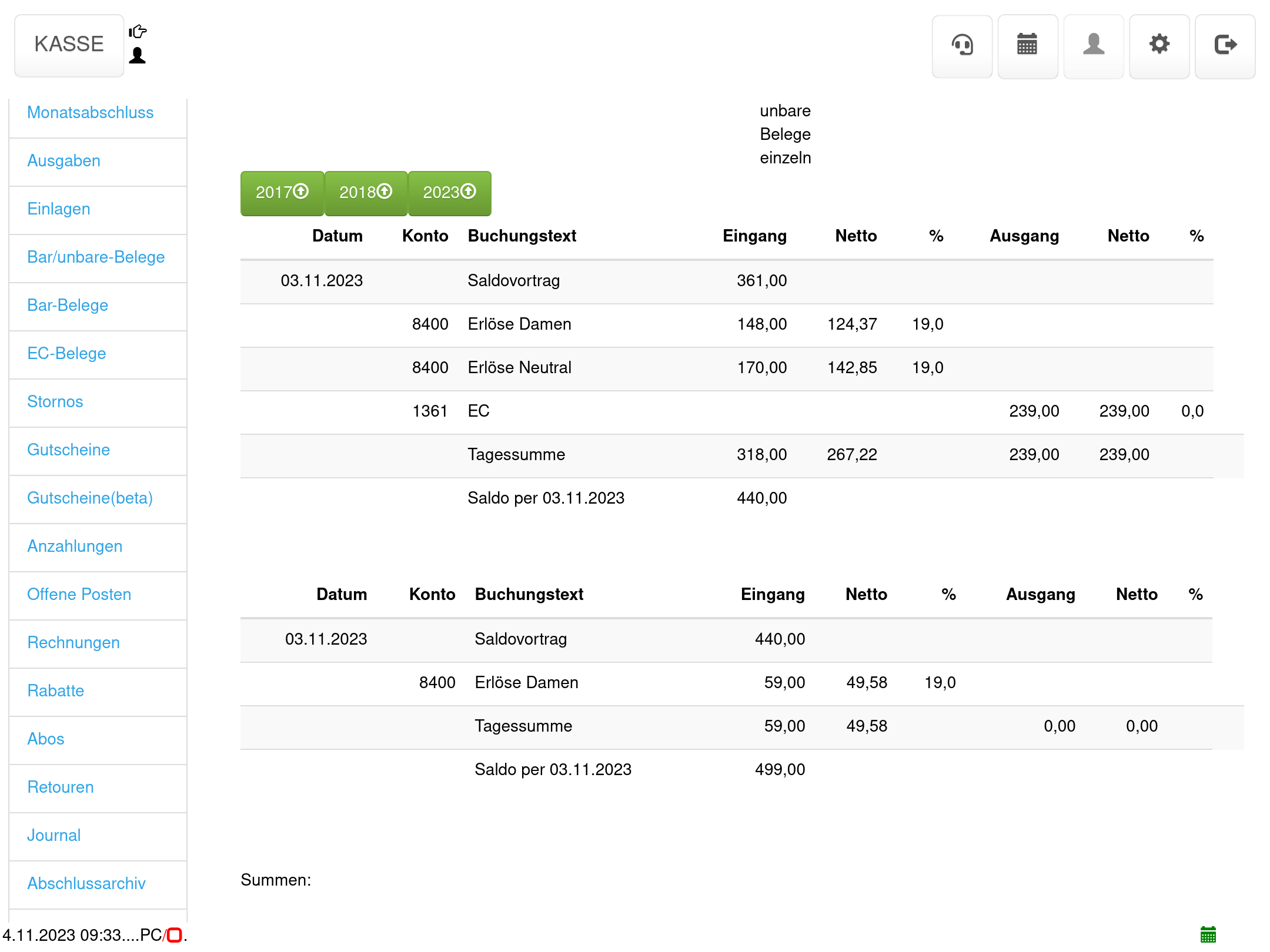Image resolution: width=1270 pixels, height=952 pixels.
Task: Open Abos link
Action: click(x=46, y=739)
